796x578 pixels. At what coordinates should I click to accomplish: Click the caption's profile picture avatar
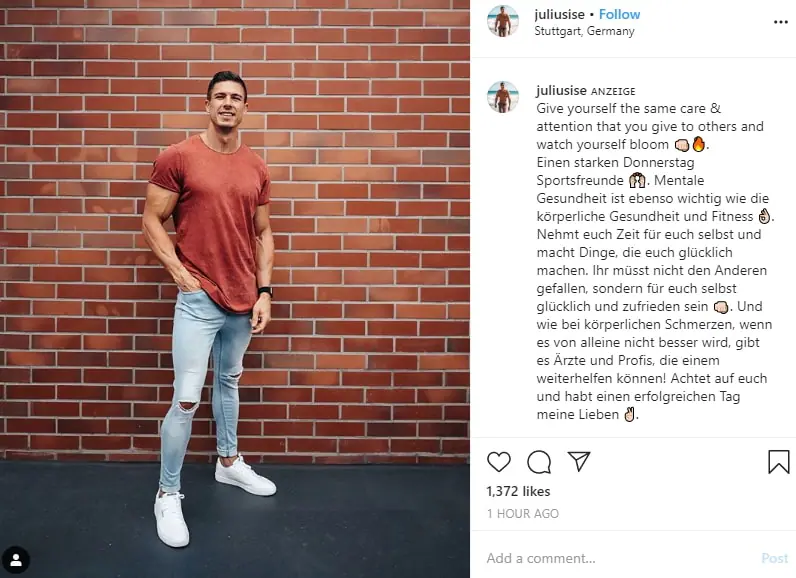click(x=503, y=97)
